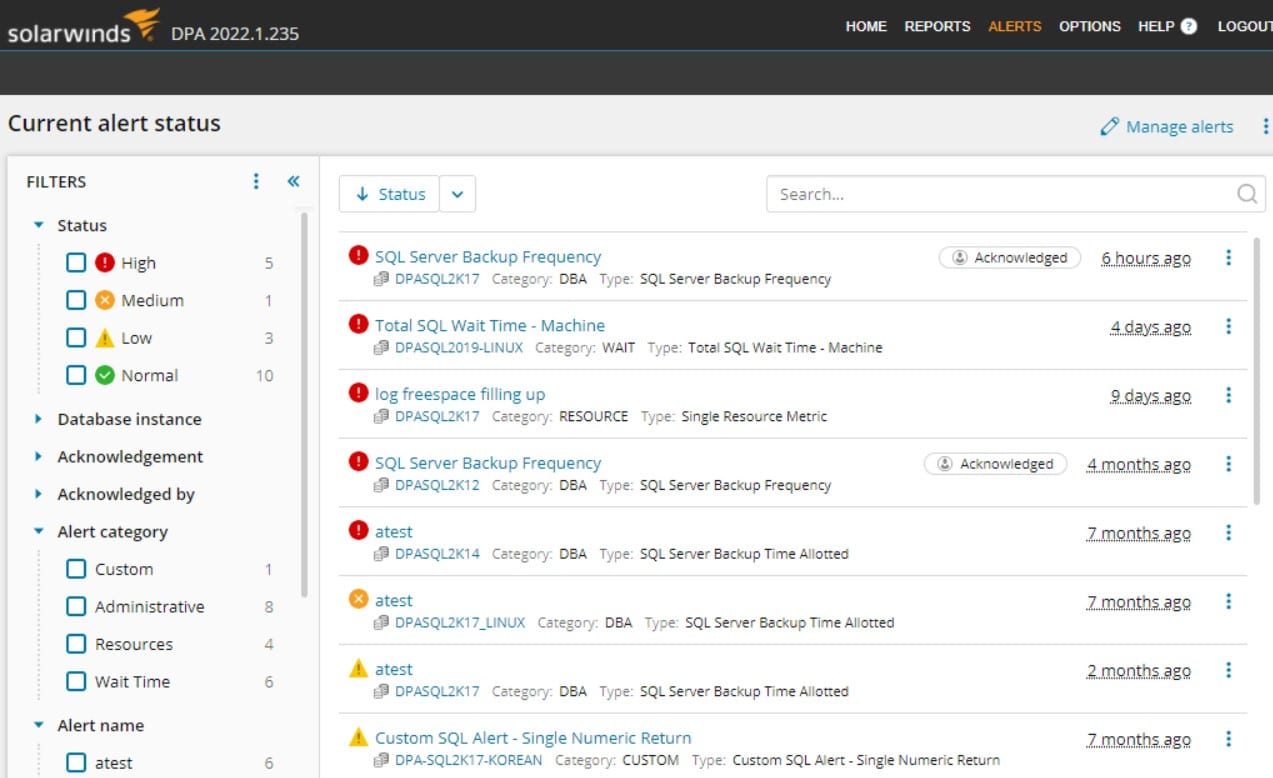Open the DPASQL2K17_LINUX instance link
Screen dimensions: 1273x778
[459, 623]
